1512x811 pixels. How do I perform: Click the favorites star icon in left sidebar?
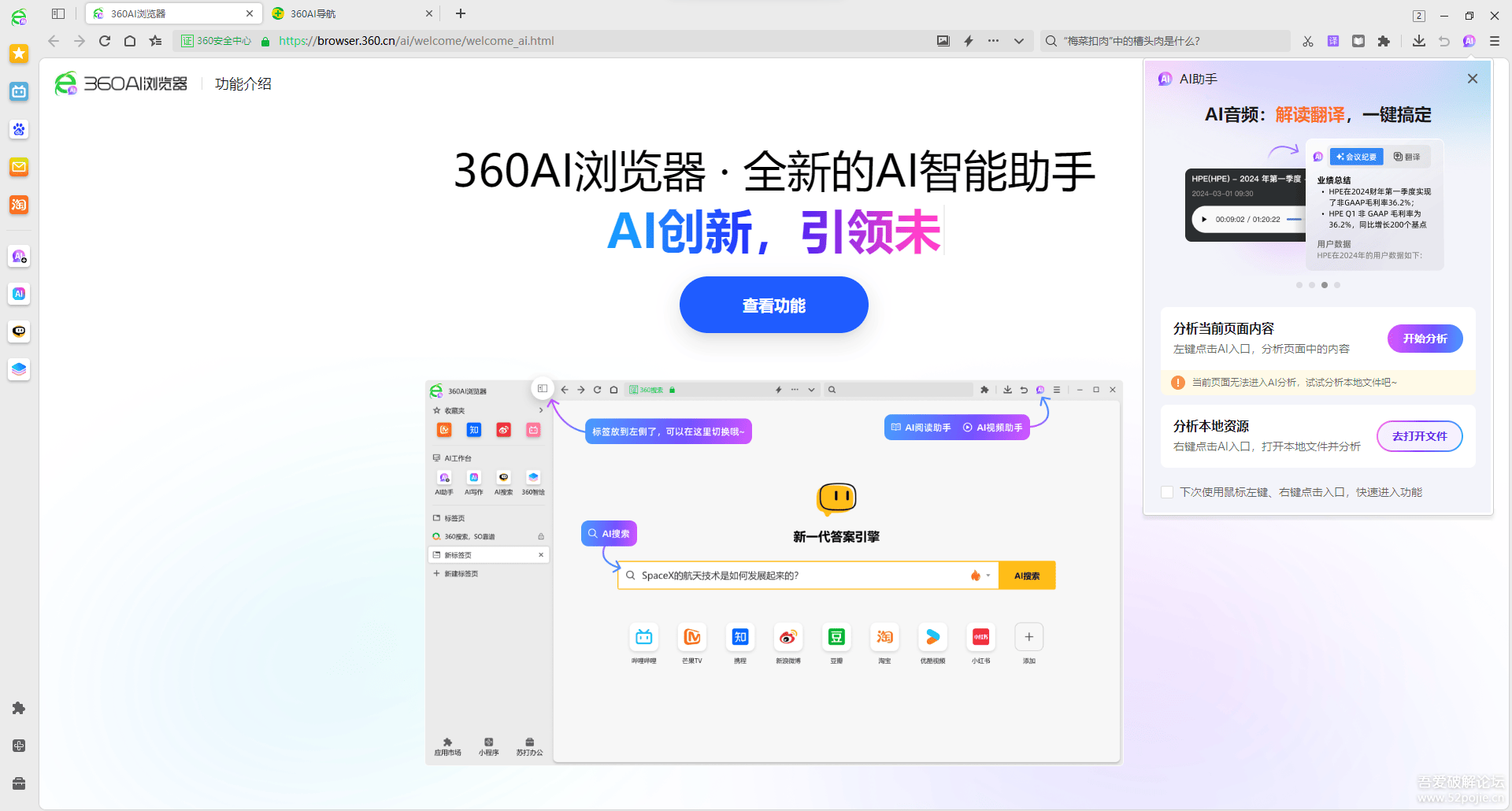point(19,54)
